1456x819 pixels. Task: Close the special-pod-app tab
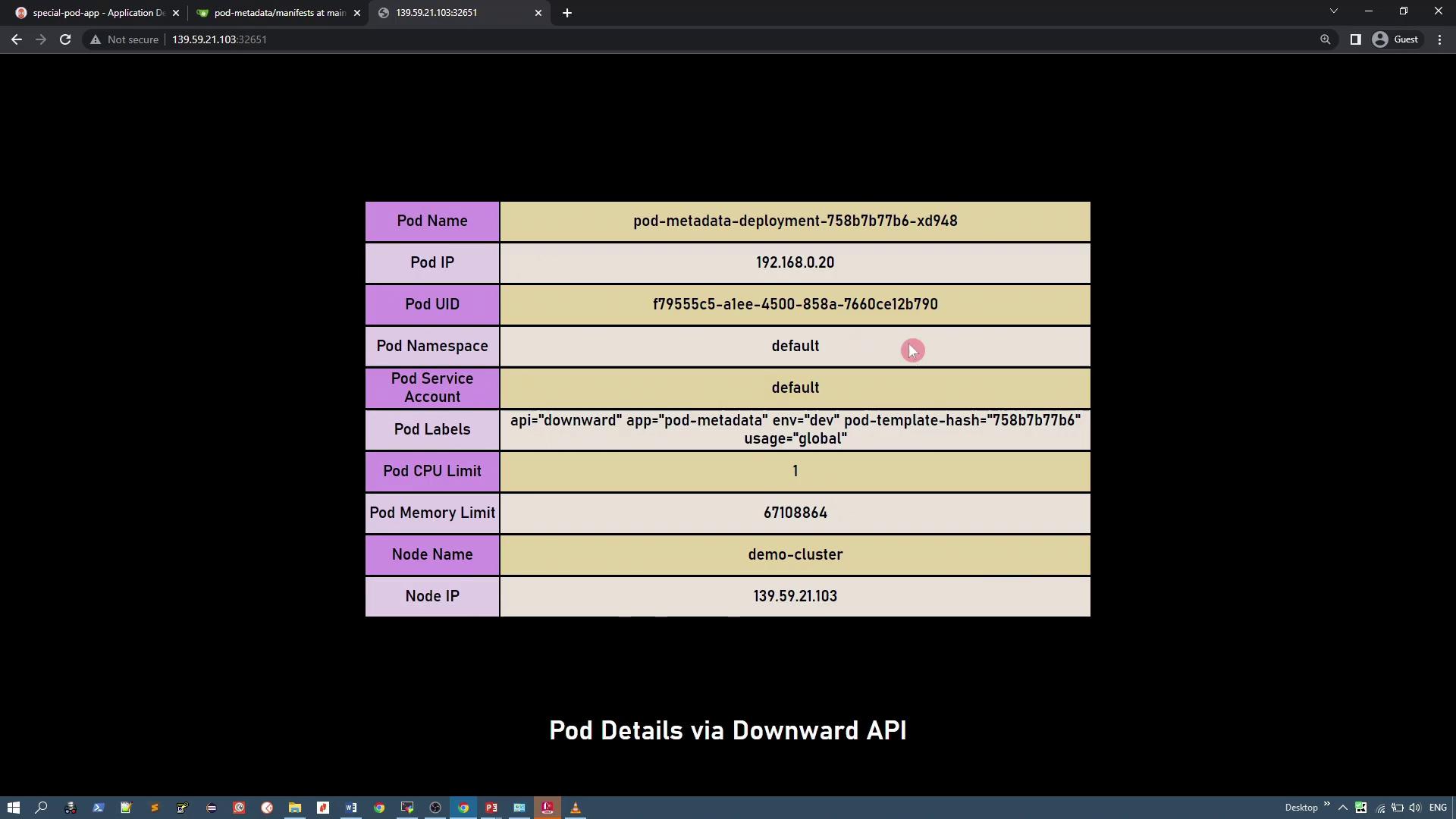(x=176, y=13)
